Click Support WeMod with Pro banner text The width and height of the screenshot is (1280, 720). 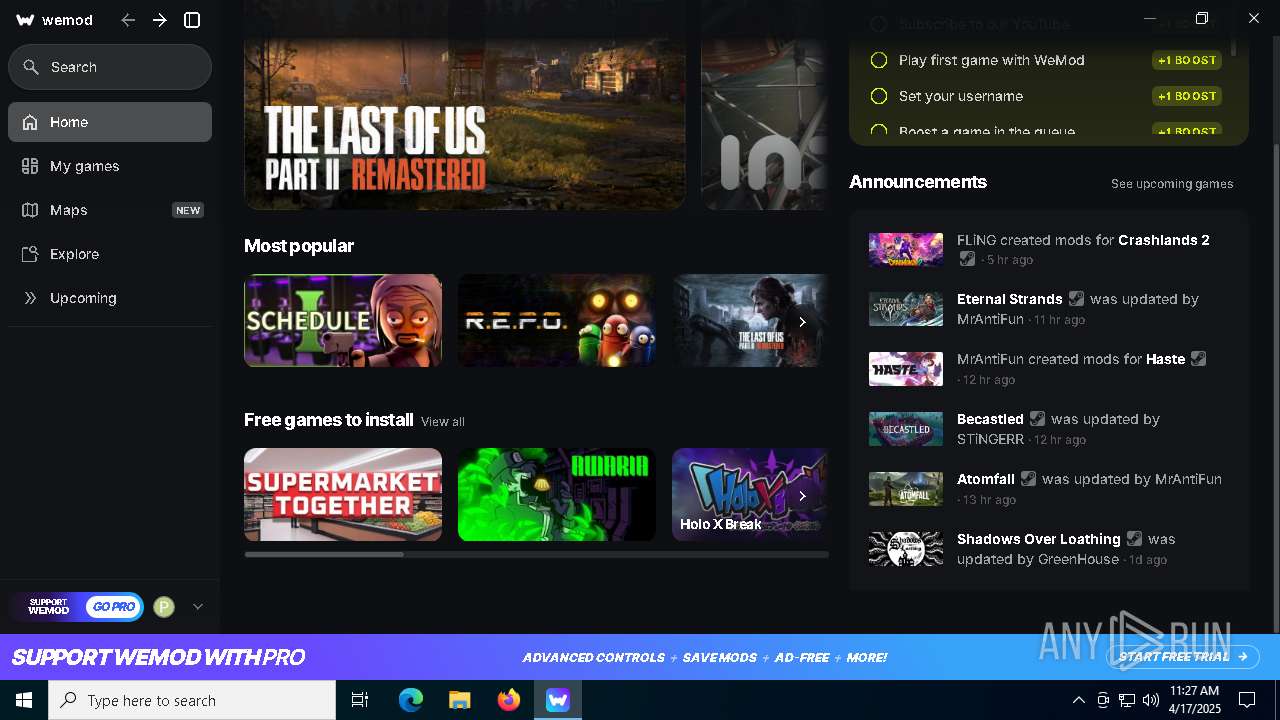158,657
